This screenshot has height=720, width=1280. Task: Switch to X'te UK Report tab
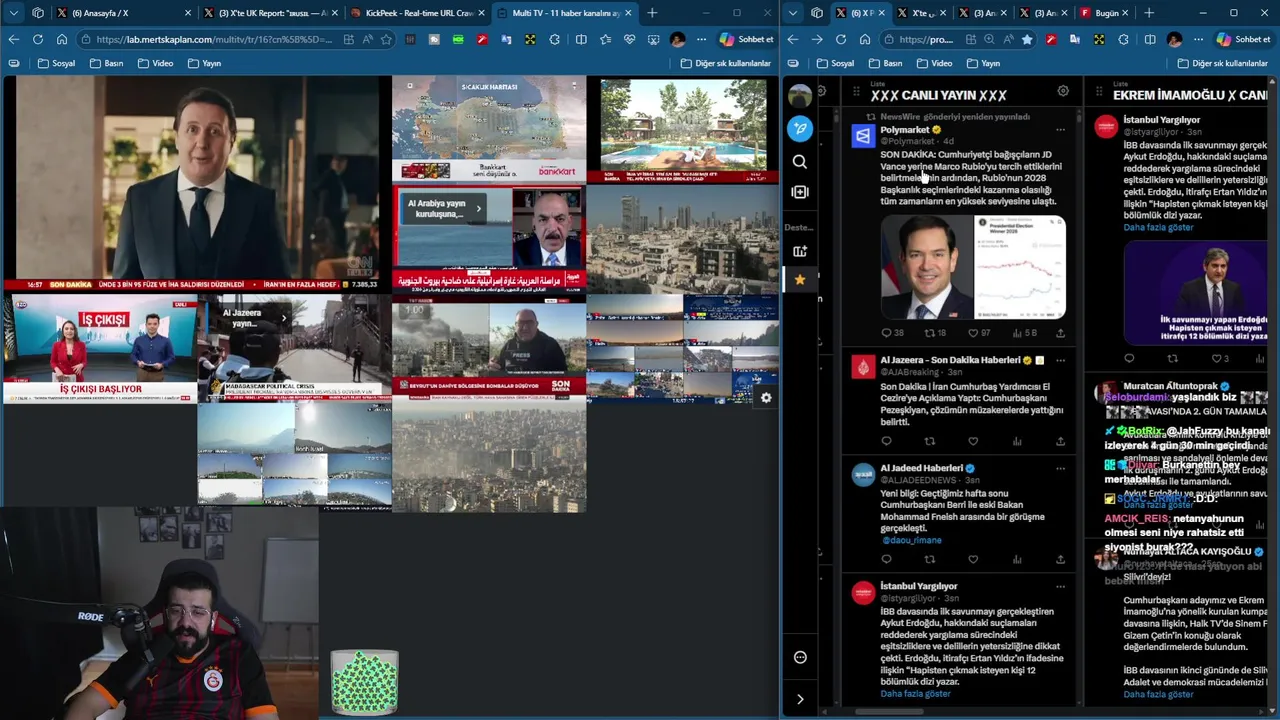pyautogui.click(x=270, y=13)
